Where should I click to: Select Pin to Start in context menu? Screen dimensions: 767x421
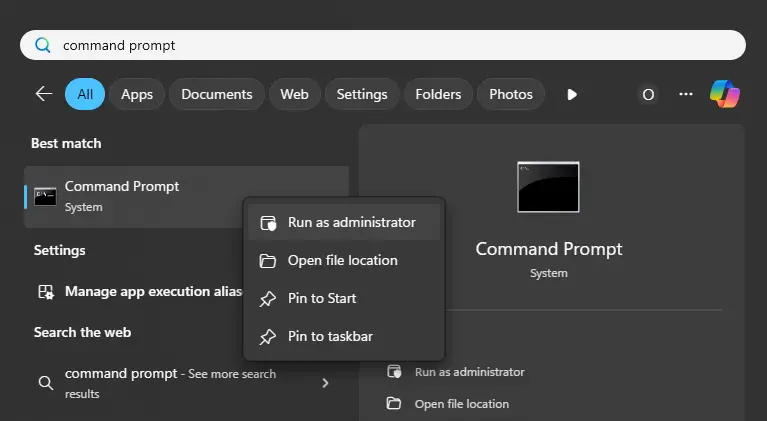click(x=322, y=298)
